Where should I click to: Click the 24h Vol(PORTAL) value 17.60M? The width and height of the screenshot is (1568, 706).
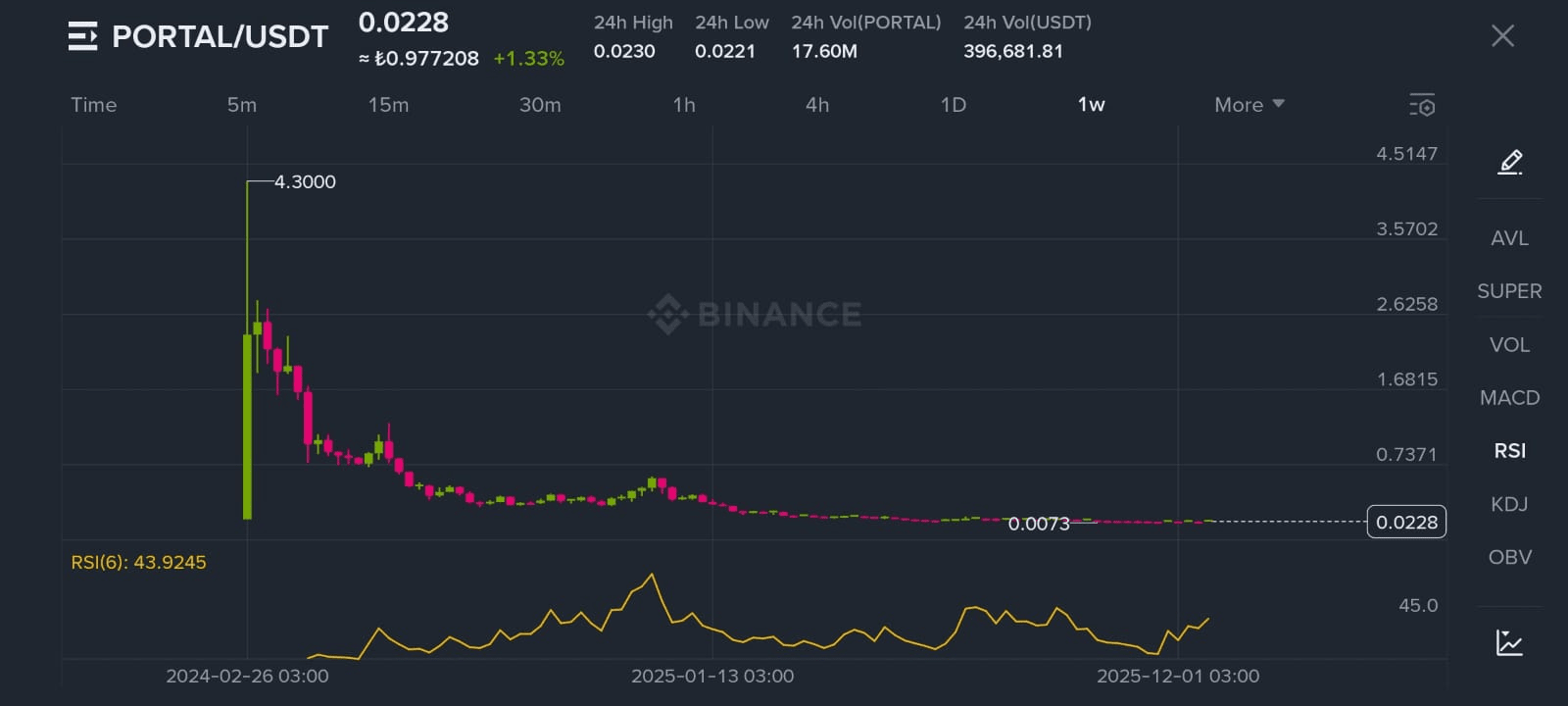coord(824,51)
